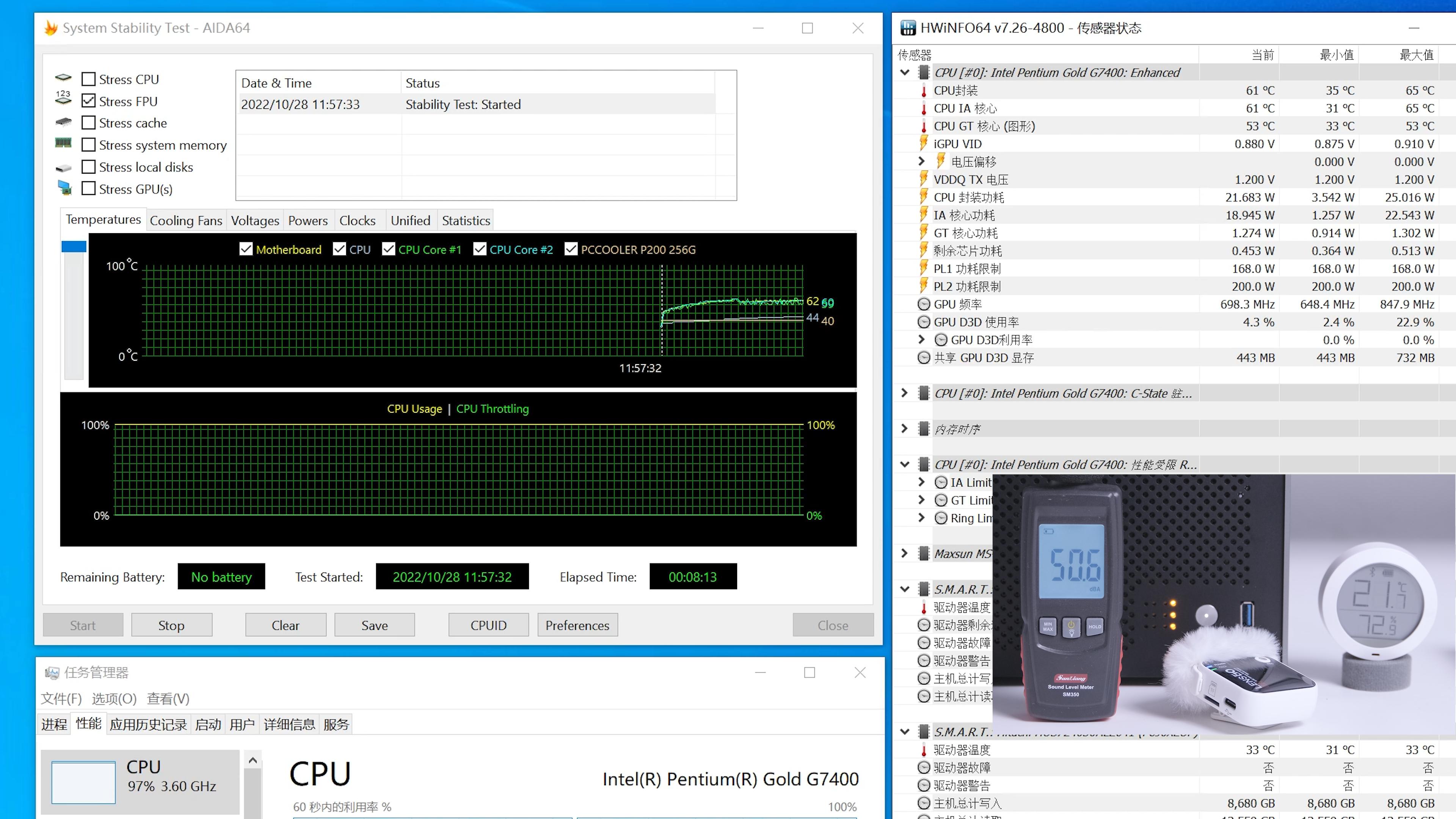
Task: Hide the Motherboard temperature graph line
Action: [246, 249]
